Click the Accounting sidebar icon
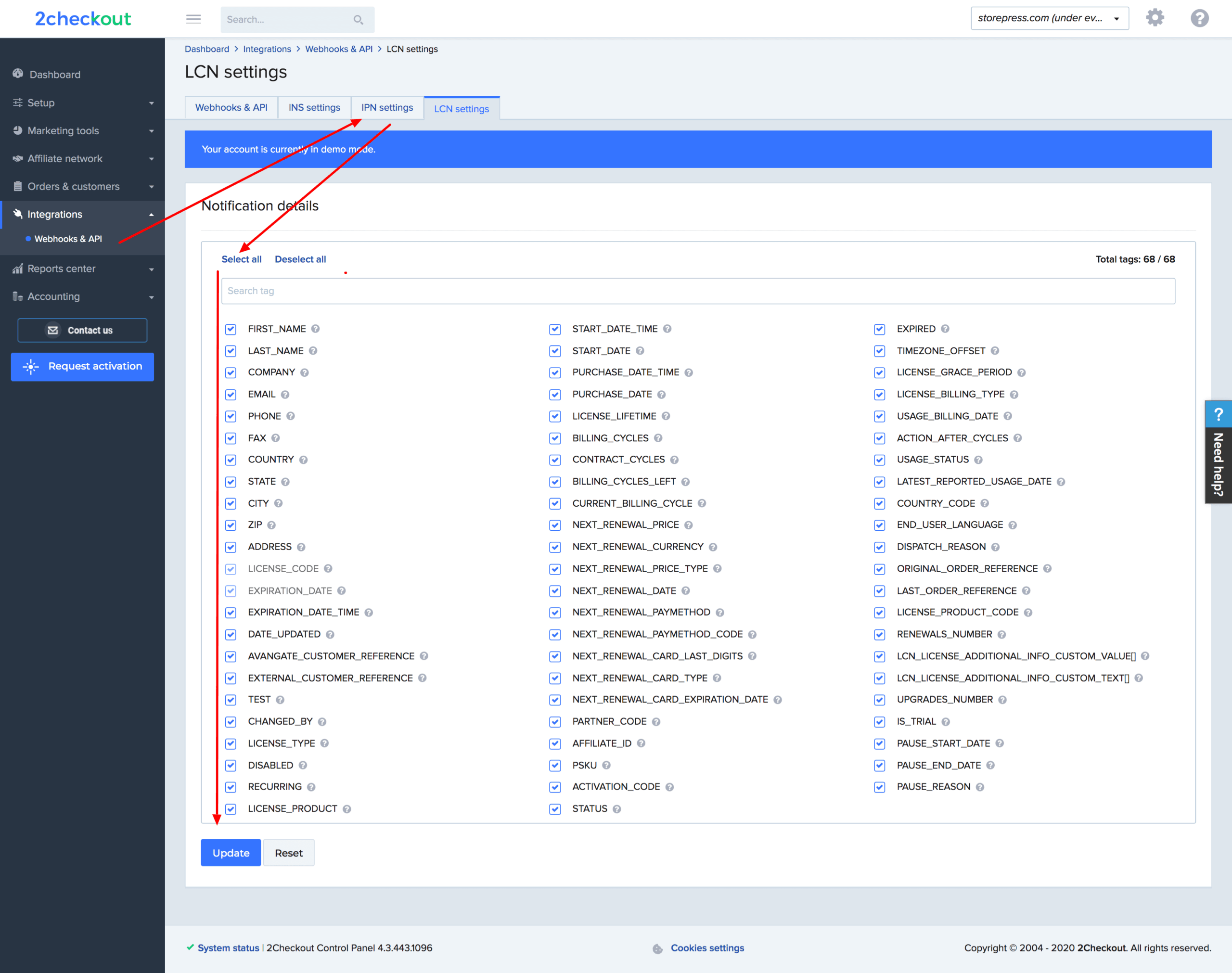Screen dimensions: 1232x973 [x=18, y=296]
